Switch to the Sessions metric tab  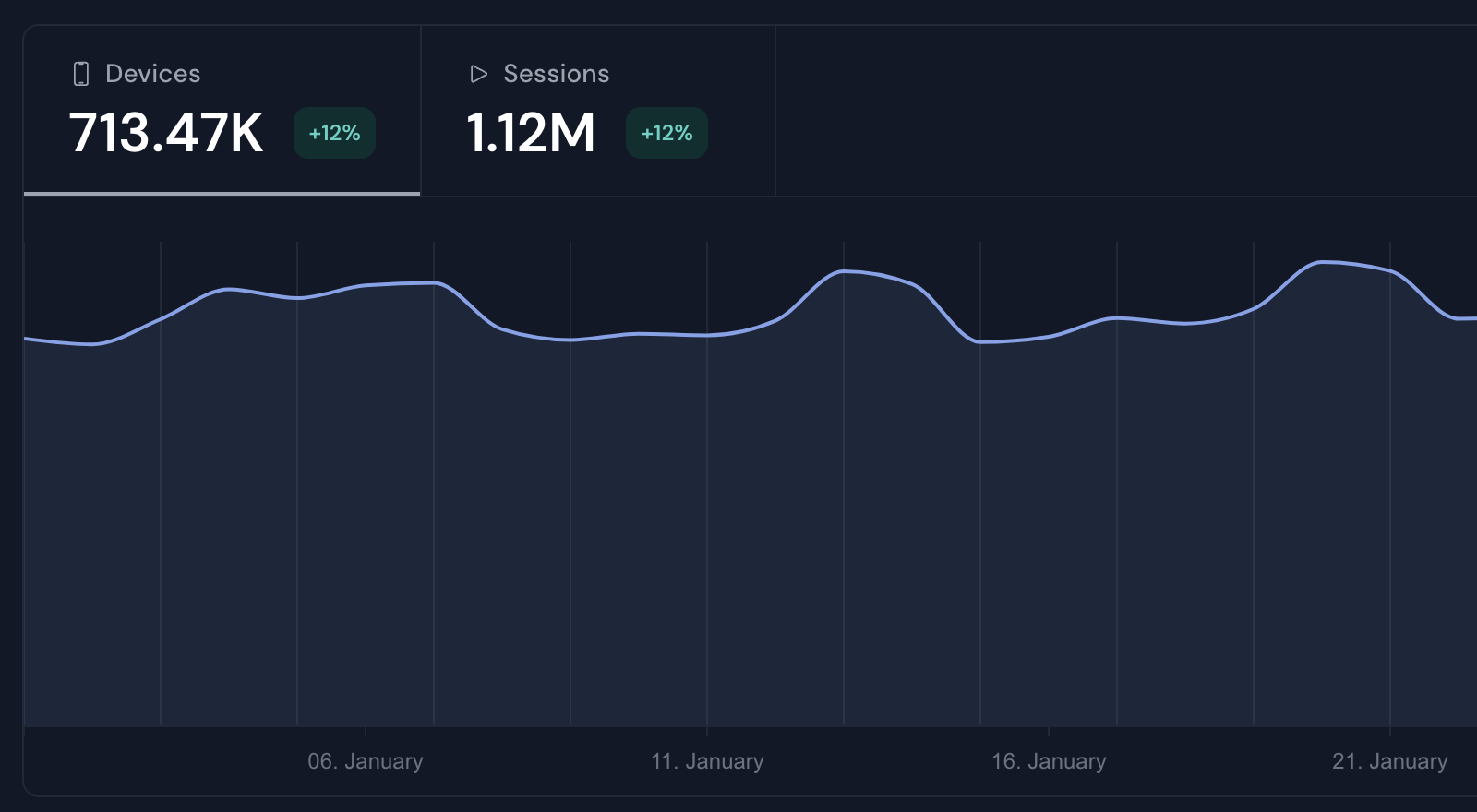pyautogui.click(x=598, y=111)
